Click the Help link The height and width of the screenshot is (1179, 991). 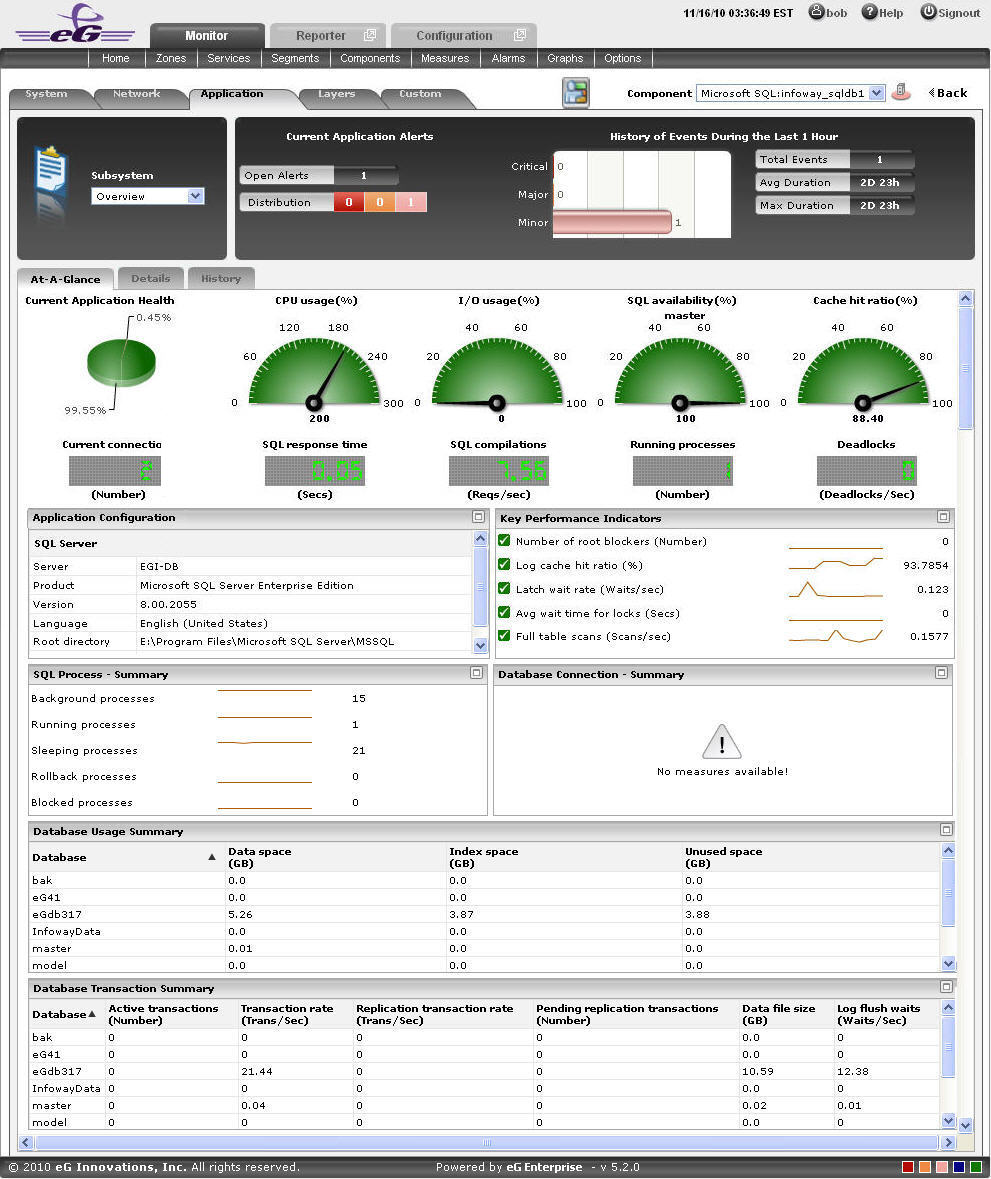pyautogui.click(x=891, y=13)
